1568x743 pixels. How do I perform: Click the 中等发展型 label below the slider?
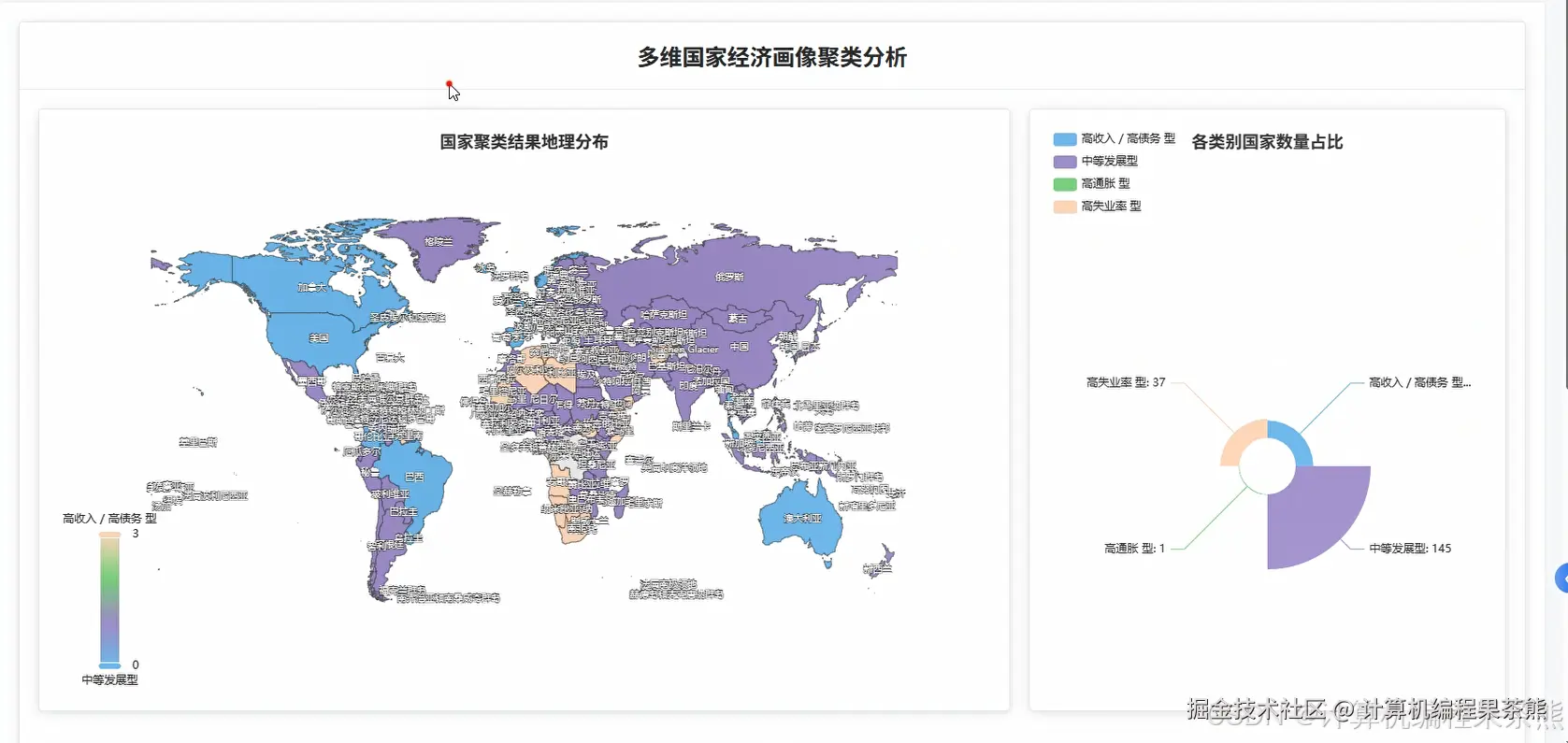(x=109, y=680)
